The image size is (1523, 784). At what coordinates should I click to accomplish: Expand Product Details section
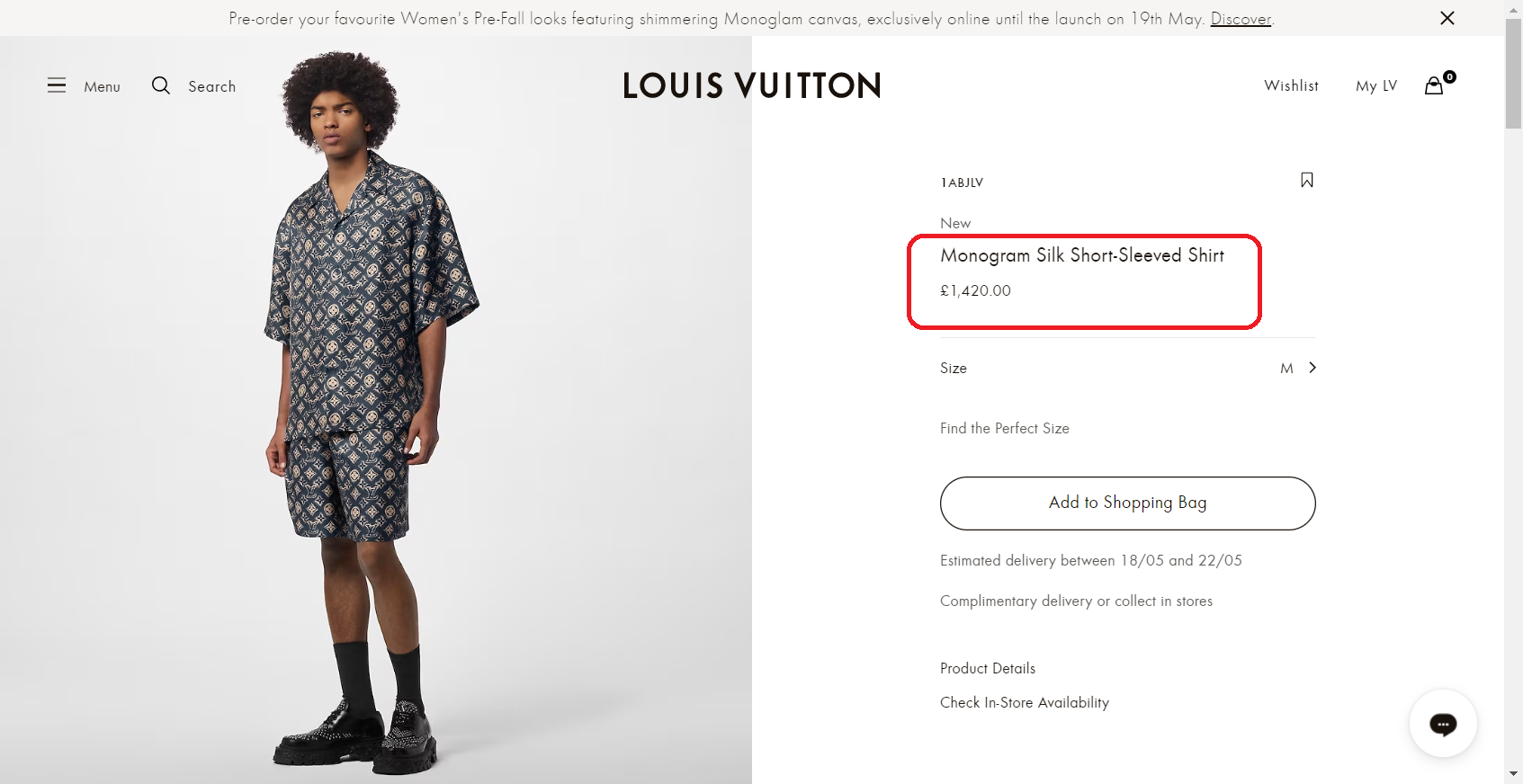coord(988,668)
